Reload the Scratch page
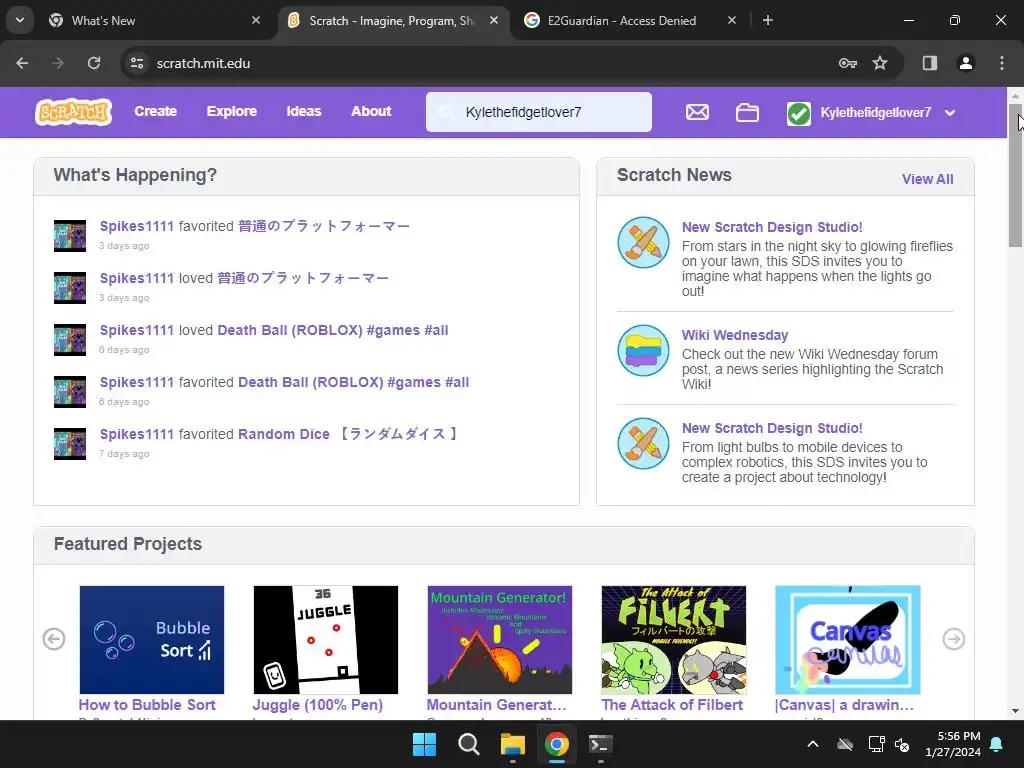The width and height of the screenshot is (1024, 768). point(94,63)
